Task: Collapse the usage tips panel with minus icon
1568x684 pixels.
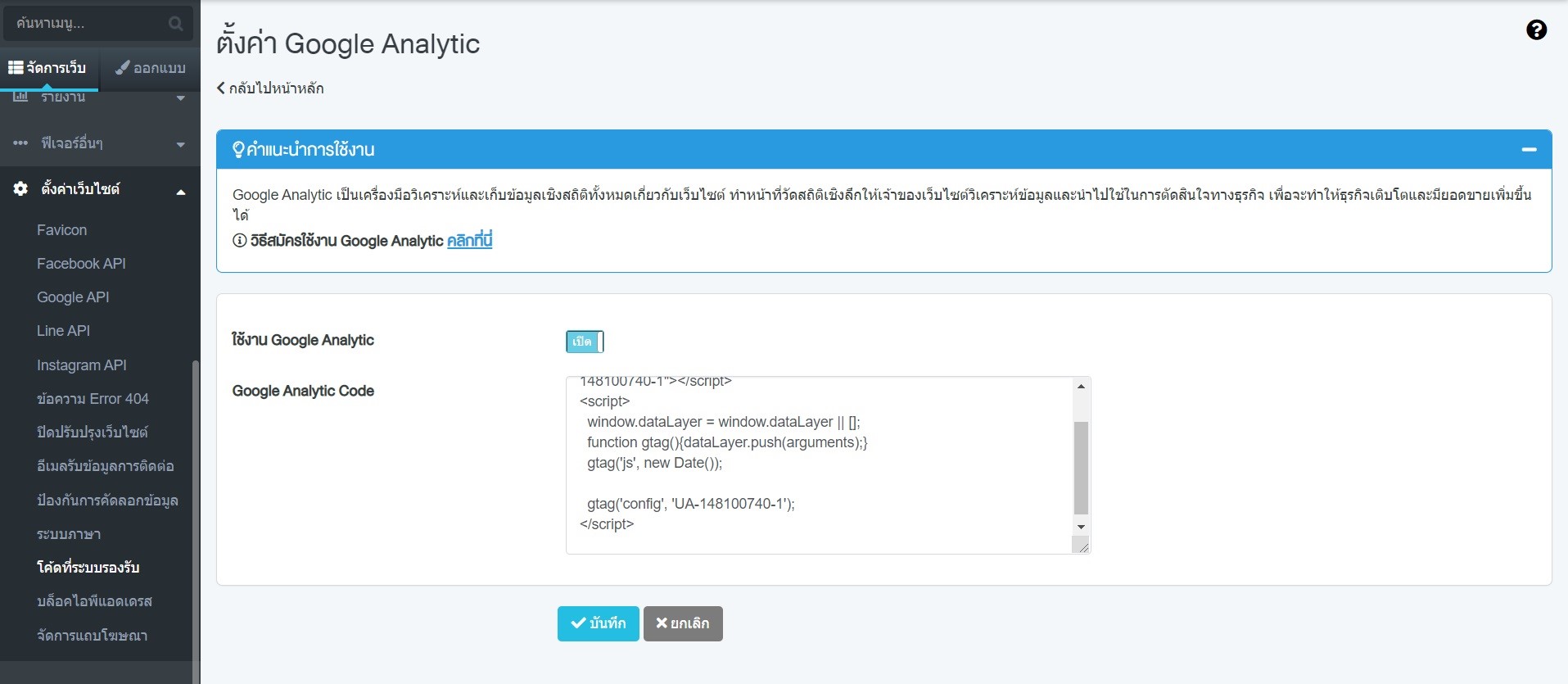Action: tap(1528, 149)
